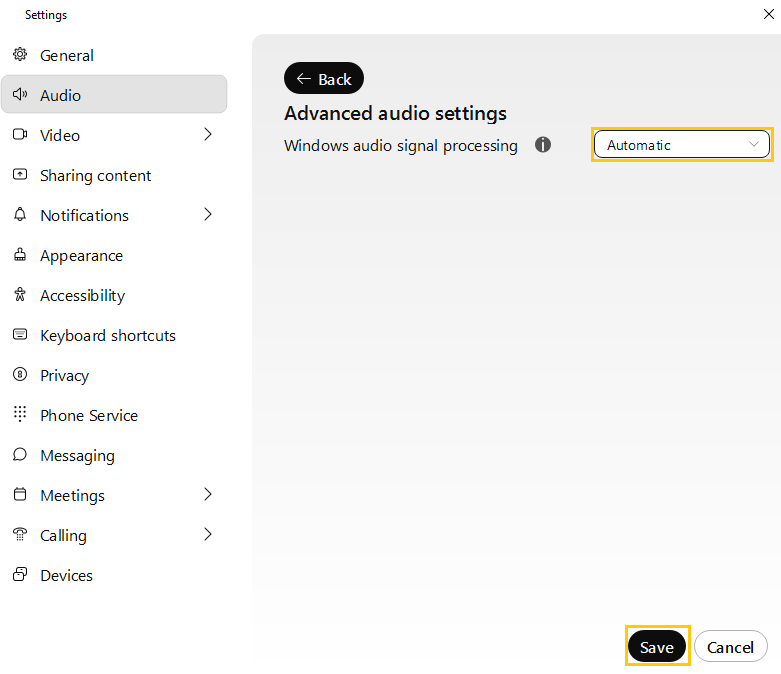This screenshot has width=781, height=674.
Task: Expand the Calling submenu chevron
Action: (x=208, y=535)
